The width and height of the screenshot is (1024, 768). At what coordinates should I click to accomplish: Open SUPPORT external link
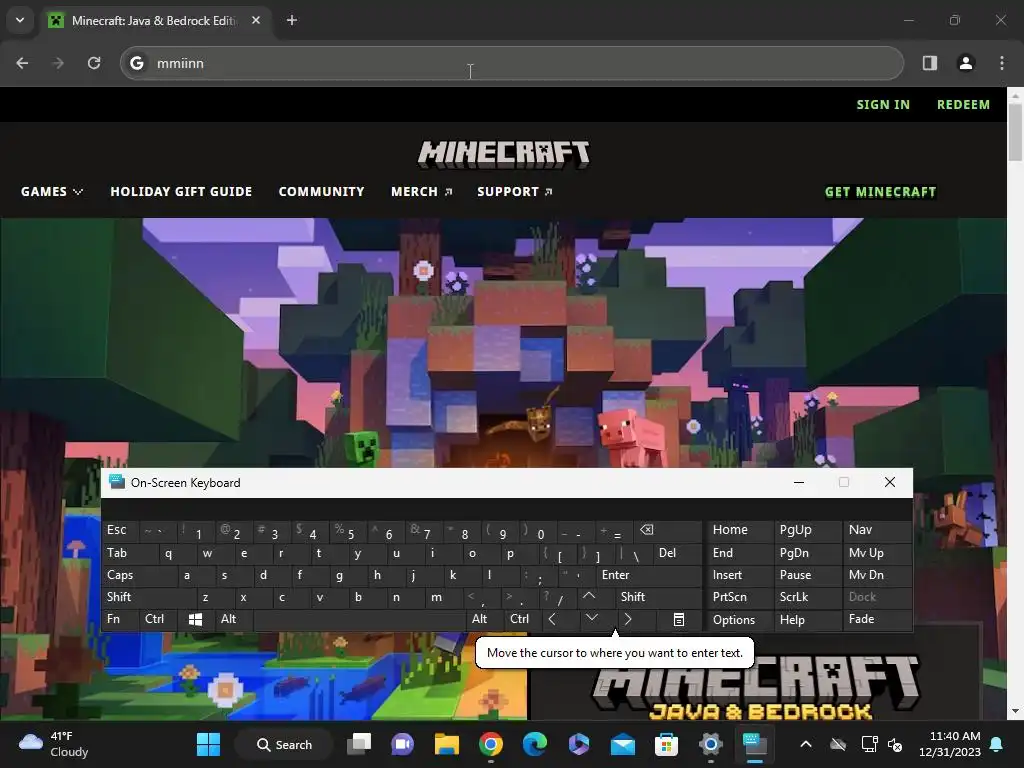click(x=515, y=191)
